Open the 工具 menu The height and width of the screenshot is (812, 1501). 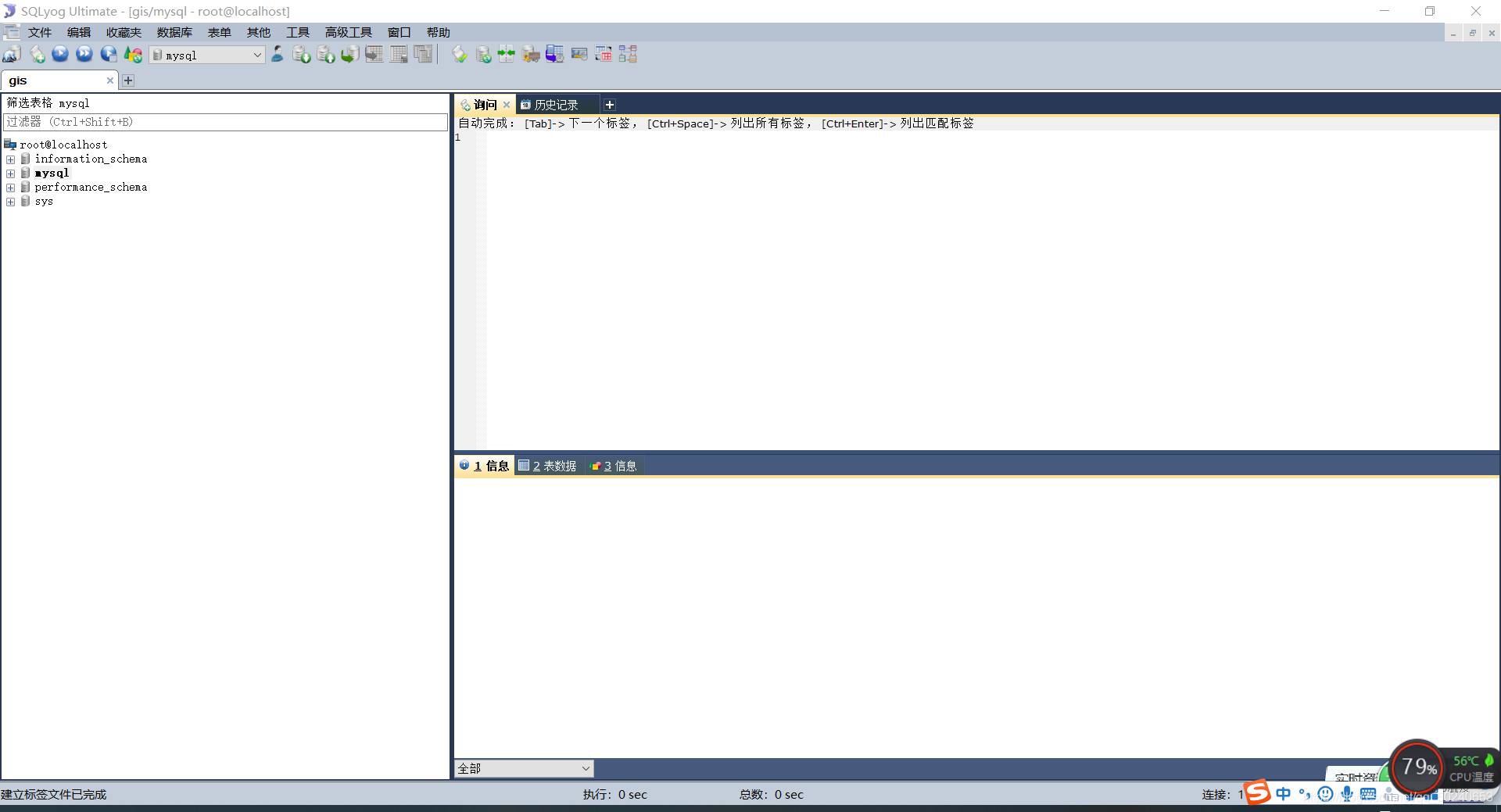pos(298,33)
